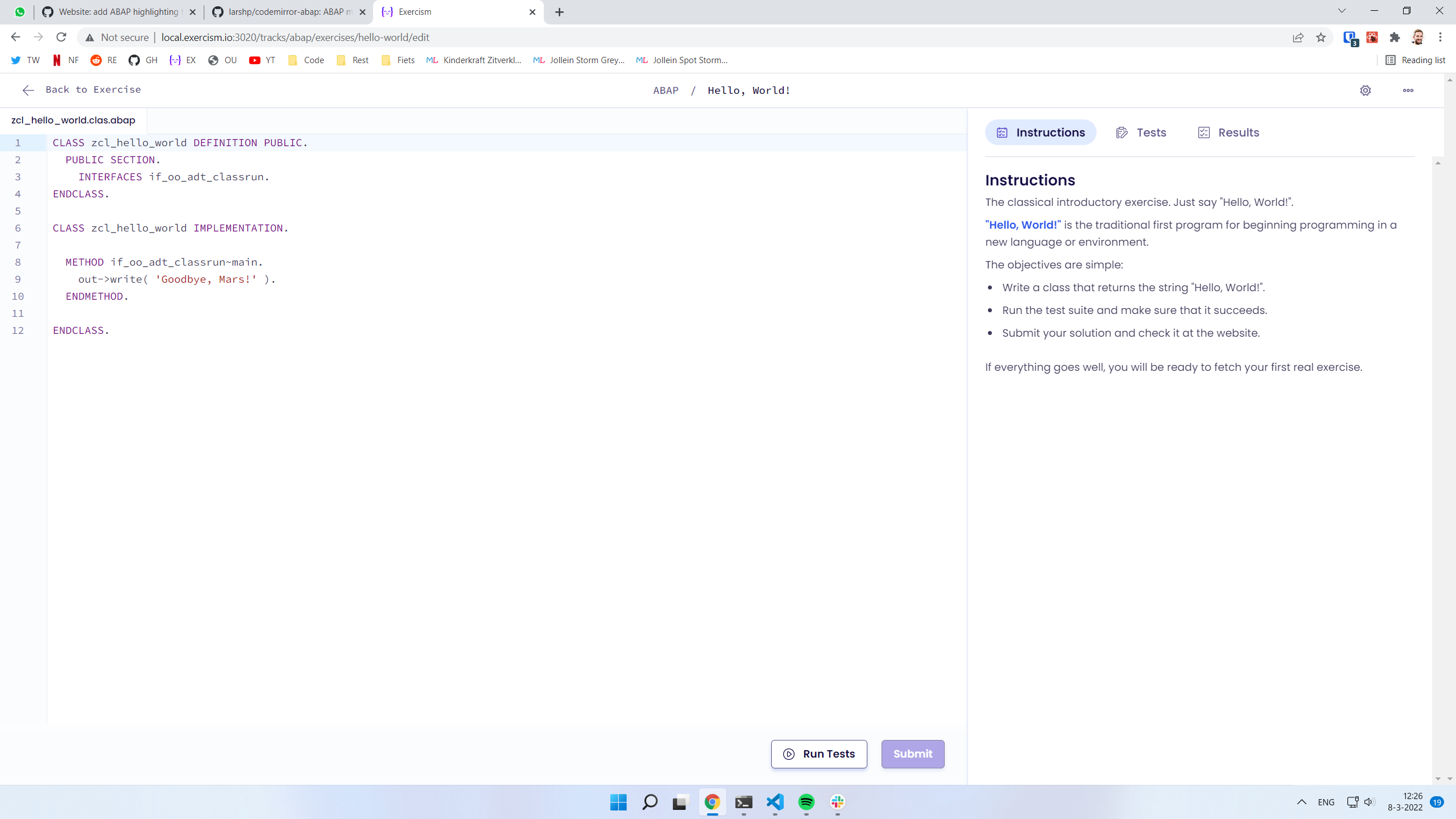This screenshot has width=1456, height=819.
Task: Open your Chrome profile avatar
Action: pyautogui.click(x=1417, y=37)
